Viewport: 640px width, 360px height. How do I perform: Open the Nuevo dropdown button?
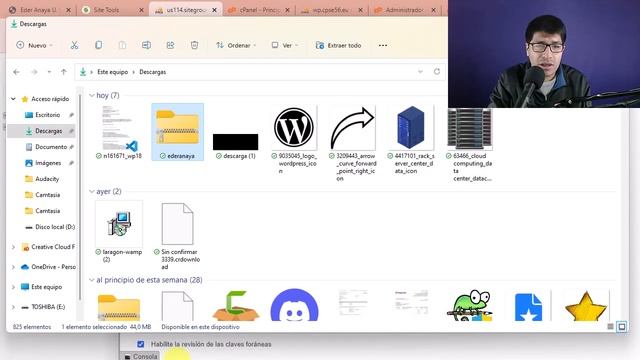pyautogui.click(x=35, y=45)
